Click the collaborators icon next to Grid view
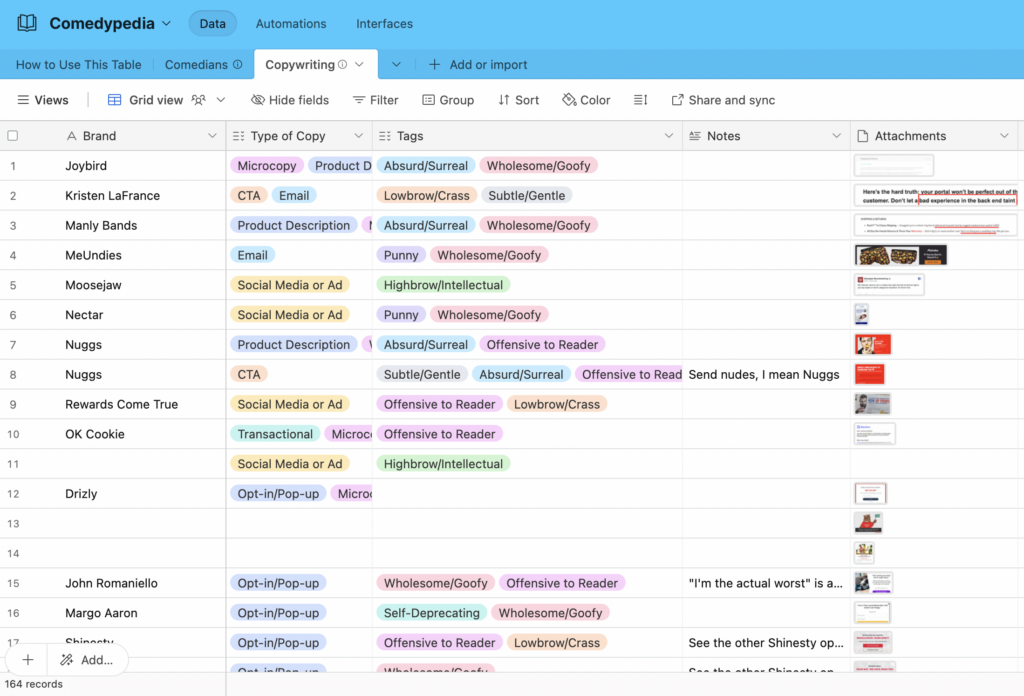 [199, 100]
